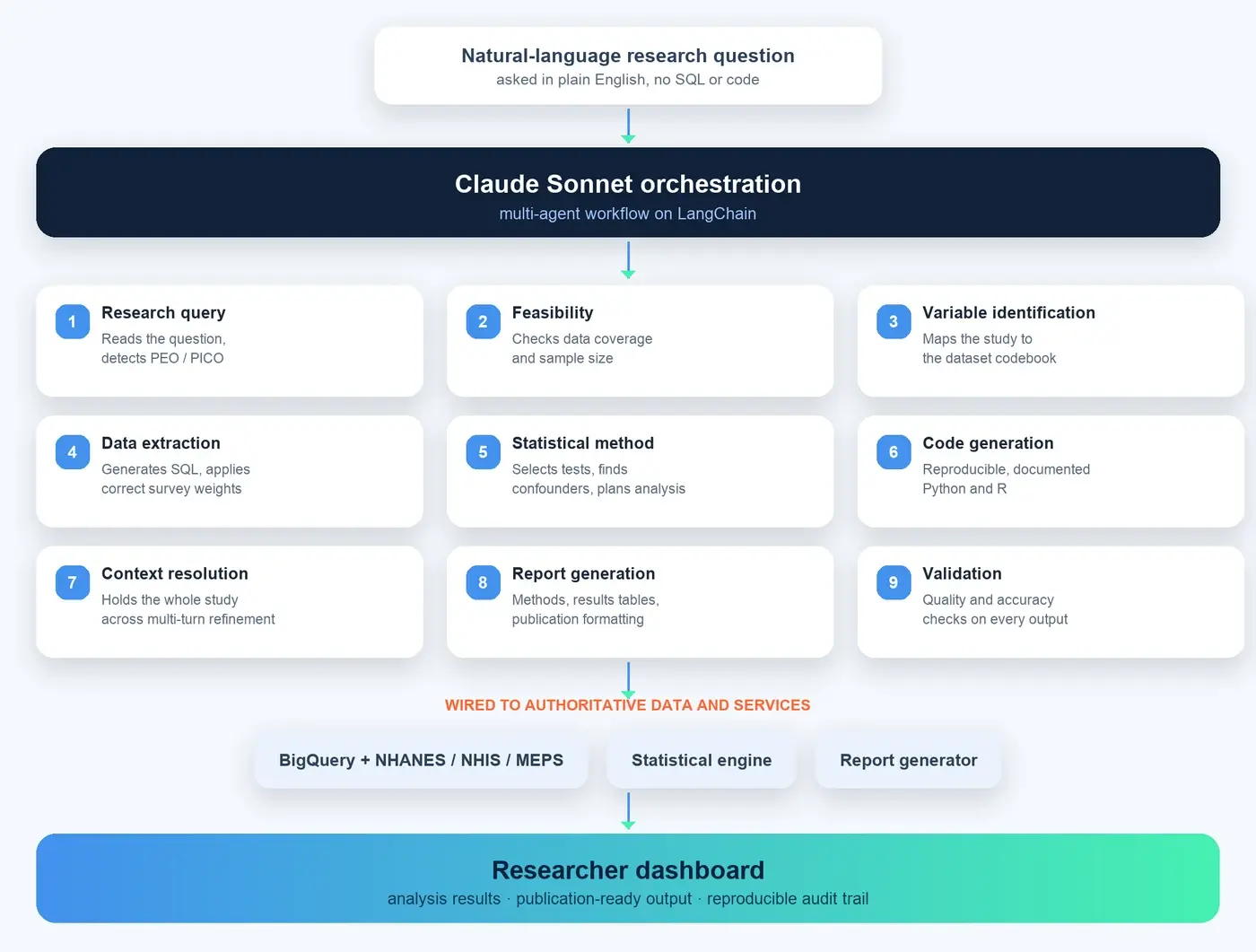Click 'Selects tests, finds confounders, plans analysis'
Screen dimensions: 1256x952
pos(598,479)
